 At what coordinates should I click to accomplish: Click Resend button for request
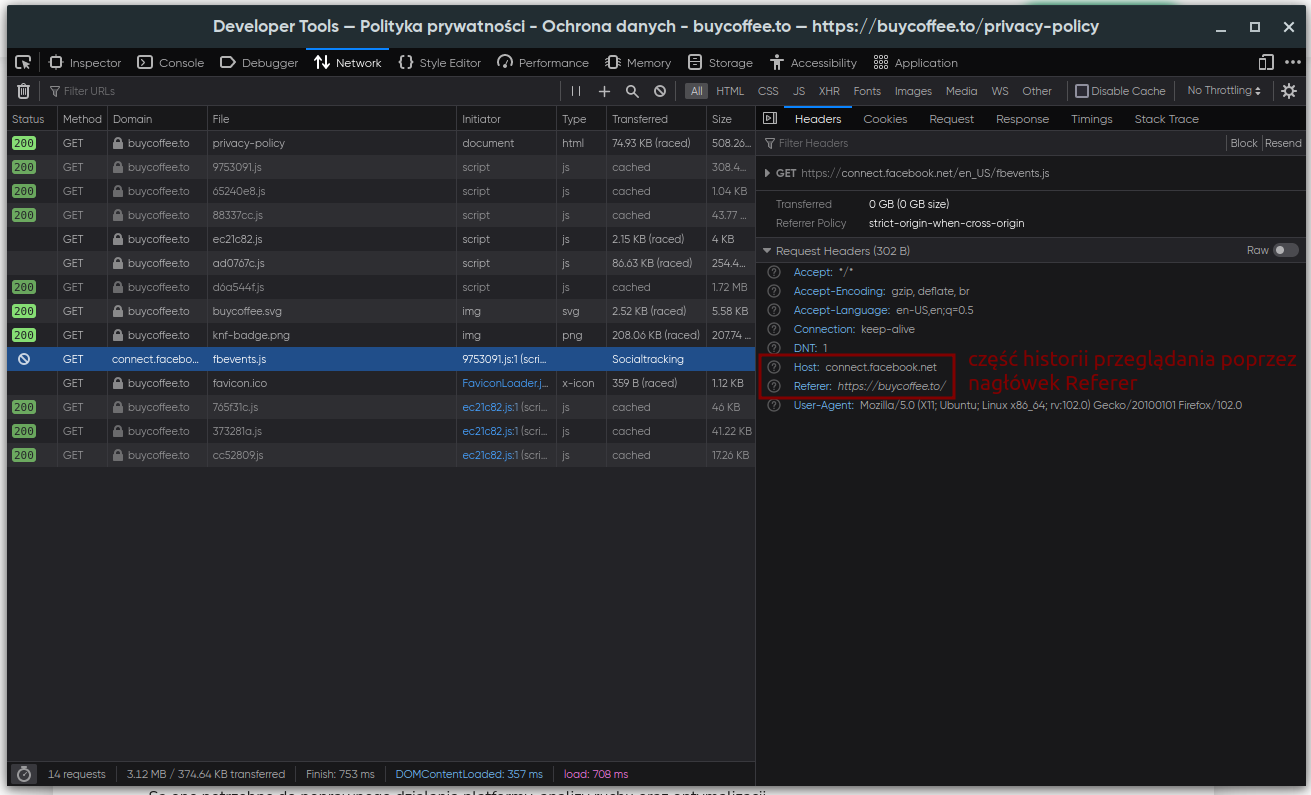click(1283, 143)
